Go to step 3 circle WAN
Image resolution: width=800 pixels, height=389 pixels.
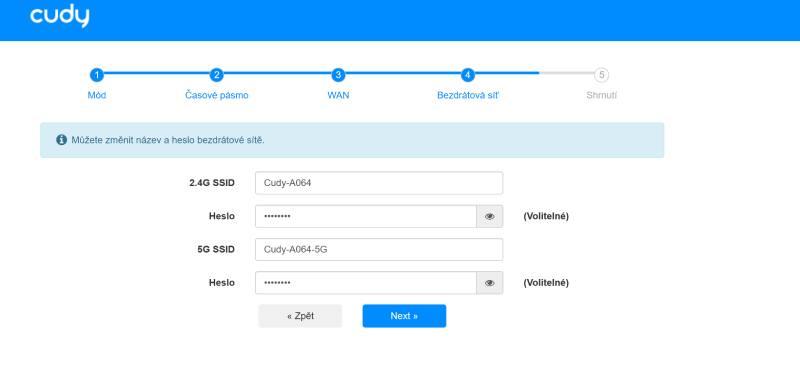click(x=338, y=75)
